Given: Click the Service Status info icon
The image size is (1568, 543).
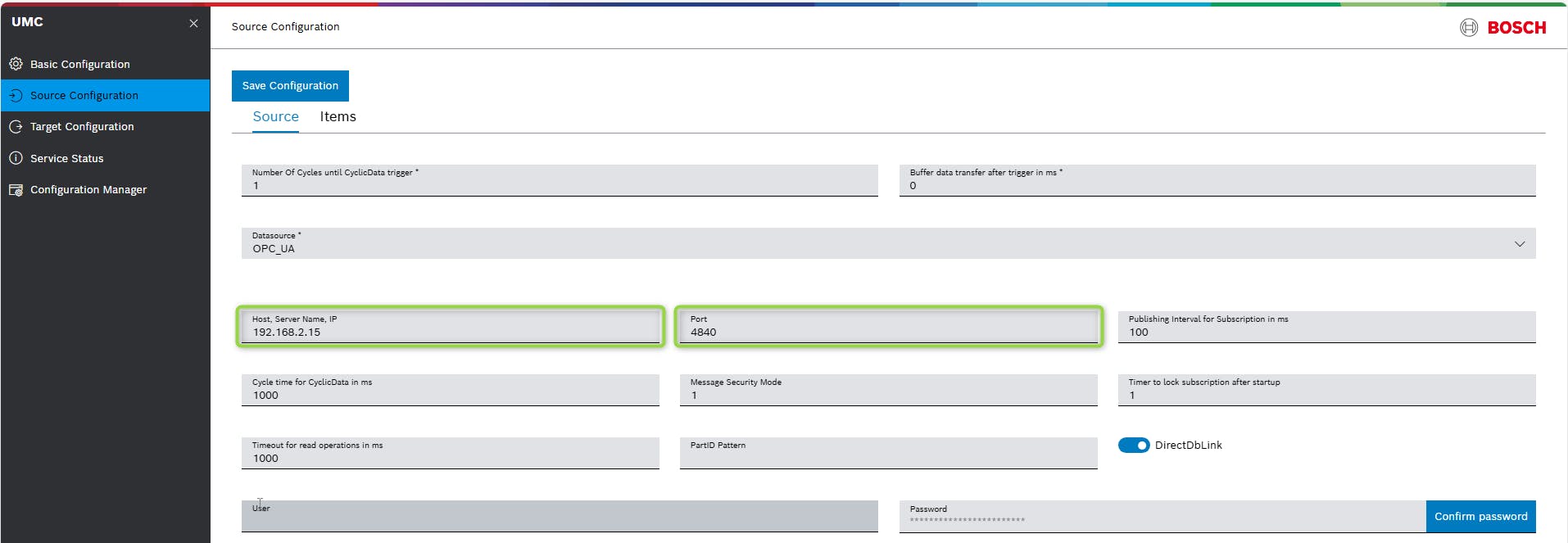Looking at the screenshot, I should click(x=16, y=158).
